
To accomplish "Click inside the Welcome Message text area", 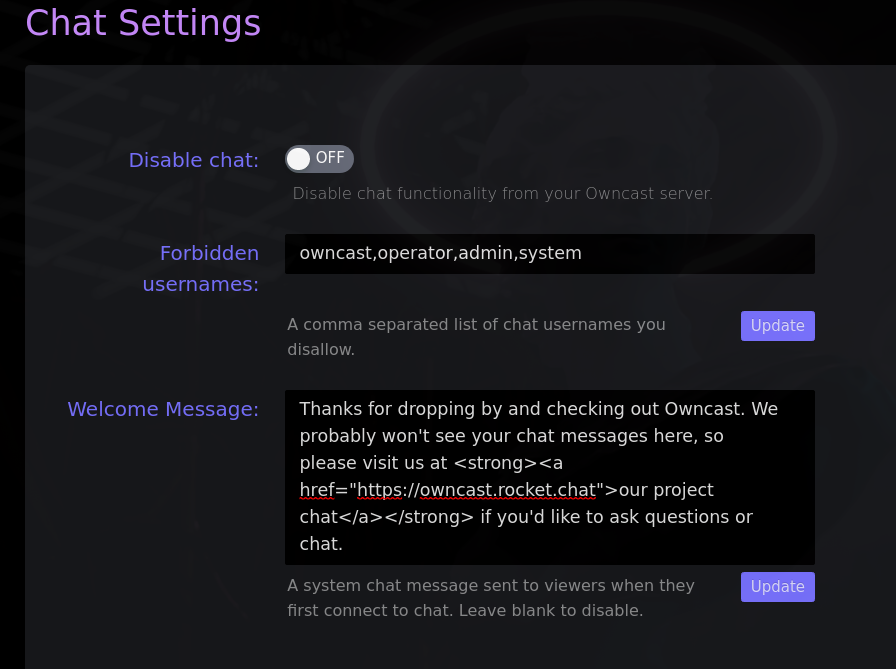I will [x=550, y=476].
